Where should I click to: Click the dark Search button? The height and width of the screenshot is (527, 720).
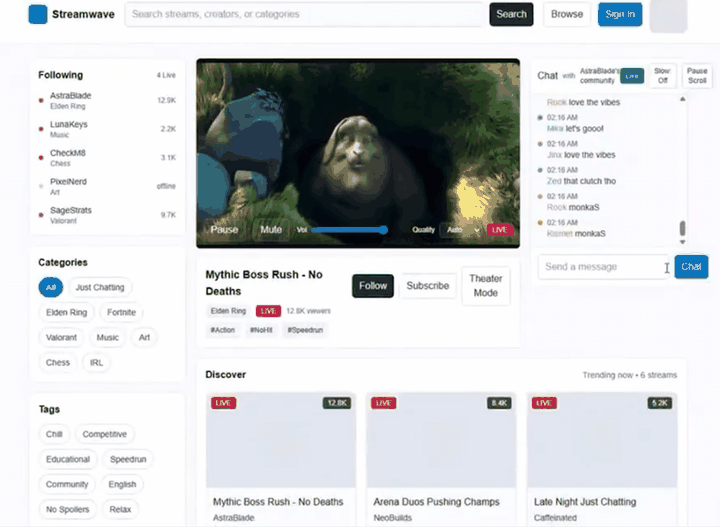(511, 14)
